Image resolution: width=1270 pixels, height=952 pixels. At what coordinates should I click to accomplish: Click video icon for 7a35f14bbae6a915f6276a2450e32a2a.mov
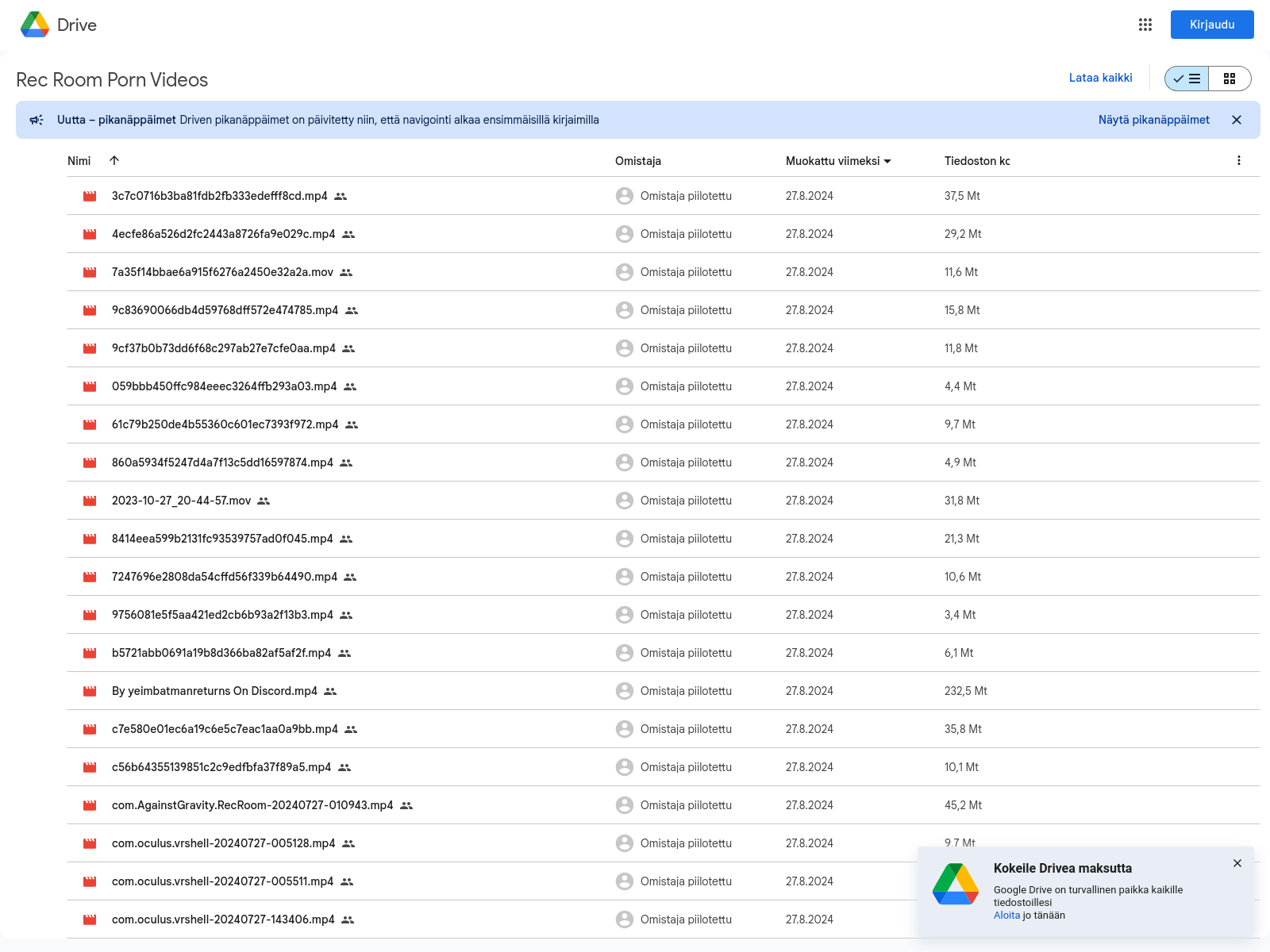click(x=90, y=272)
